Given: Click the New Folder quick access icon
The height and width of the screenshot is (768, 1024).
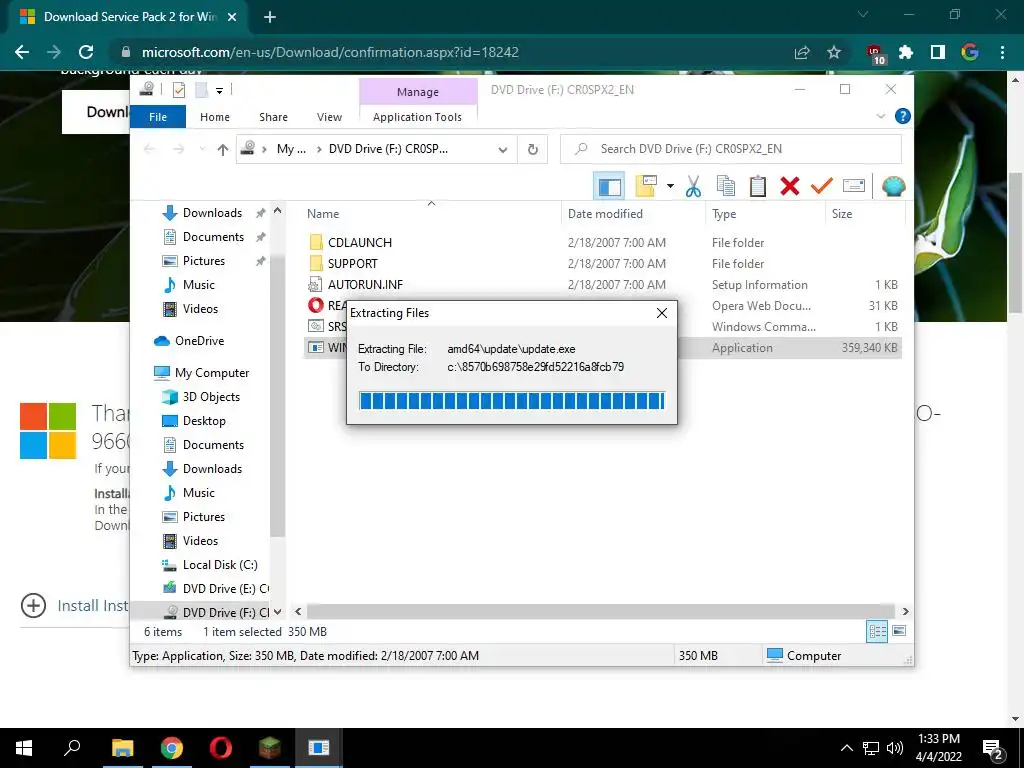Looking at the screenshot, I should click(x=201, y=90).
